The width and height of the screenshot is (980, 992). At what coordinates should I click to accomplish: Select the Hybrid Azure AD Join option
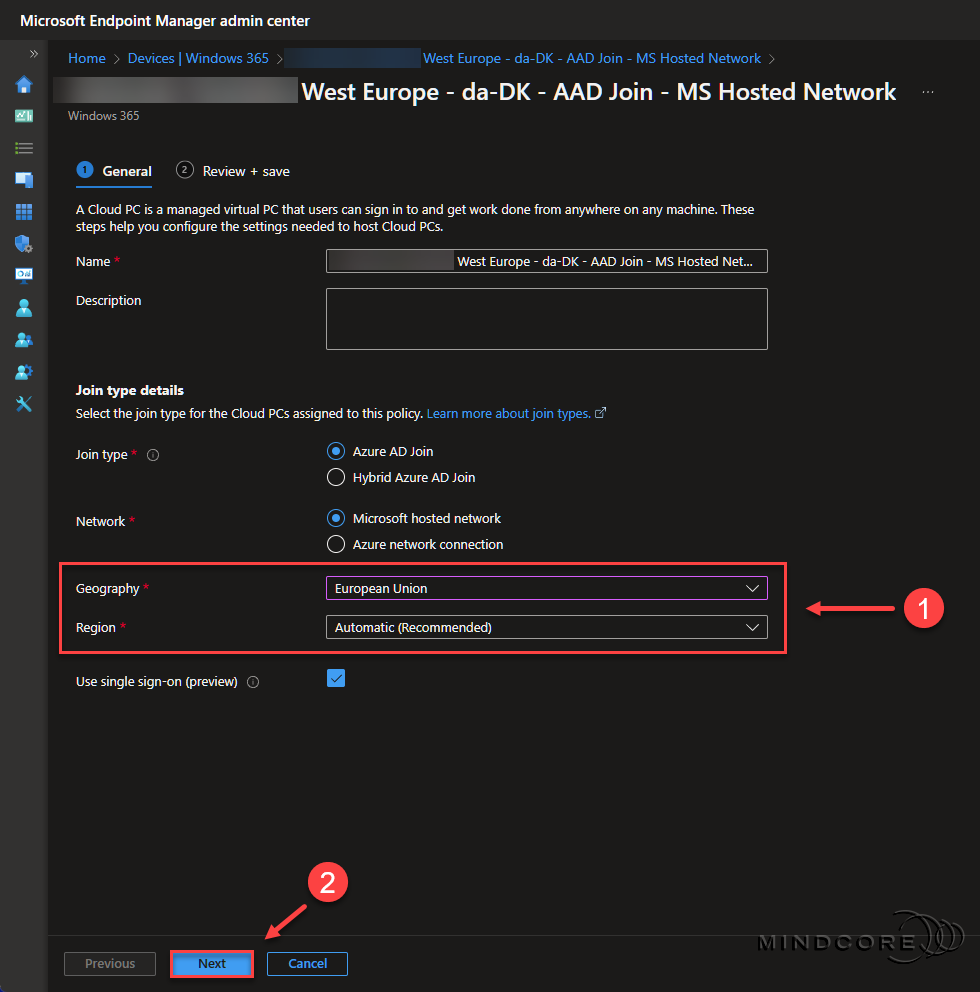coord(336,477)
